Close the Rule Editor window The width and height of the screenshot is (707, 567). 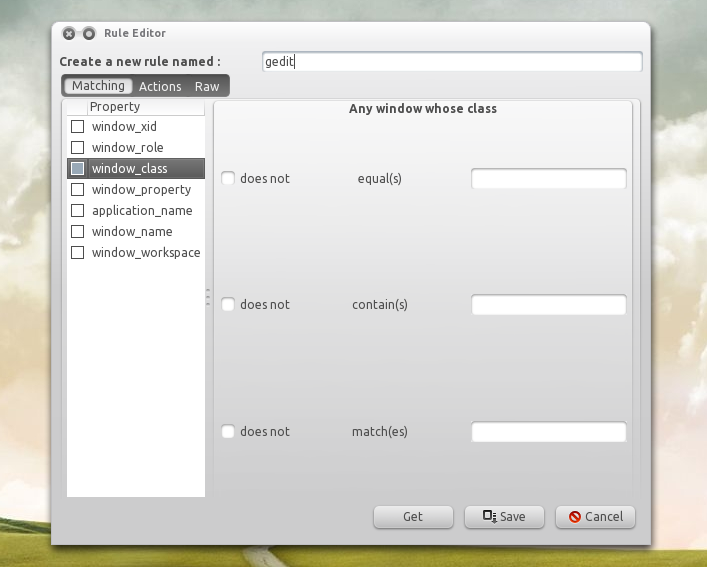coord(69,33)
